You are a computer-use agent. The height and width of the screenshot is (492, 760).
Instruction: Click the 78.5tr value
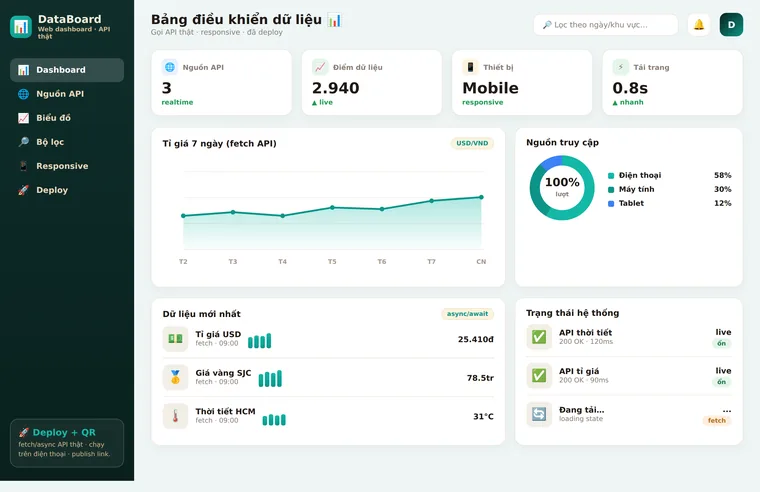480,378
